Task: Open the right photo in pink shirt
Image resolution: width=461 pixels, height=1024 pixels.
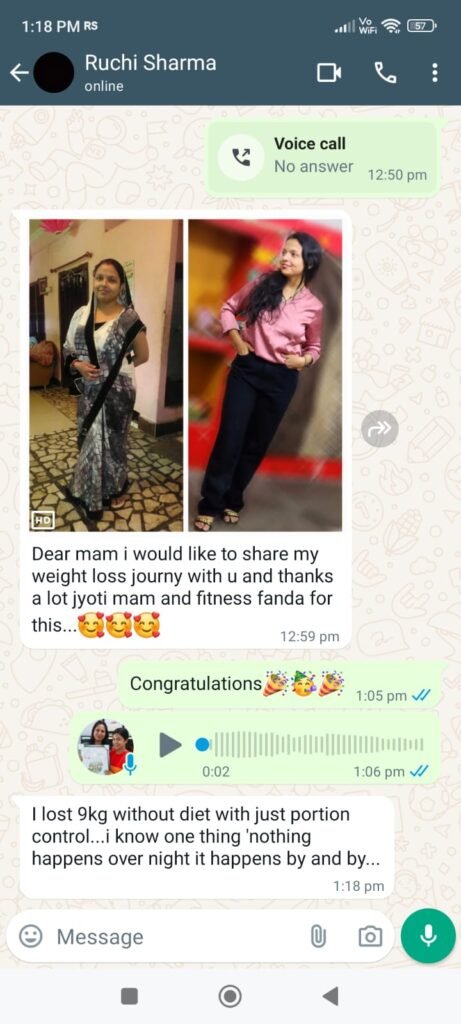Action: click(x=265, y=375)
